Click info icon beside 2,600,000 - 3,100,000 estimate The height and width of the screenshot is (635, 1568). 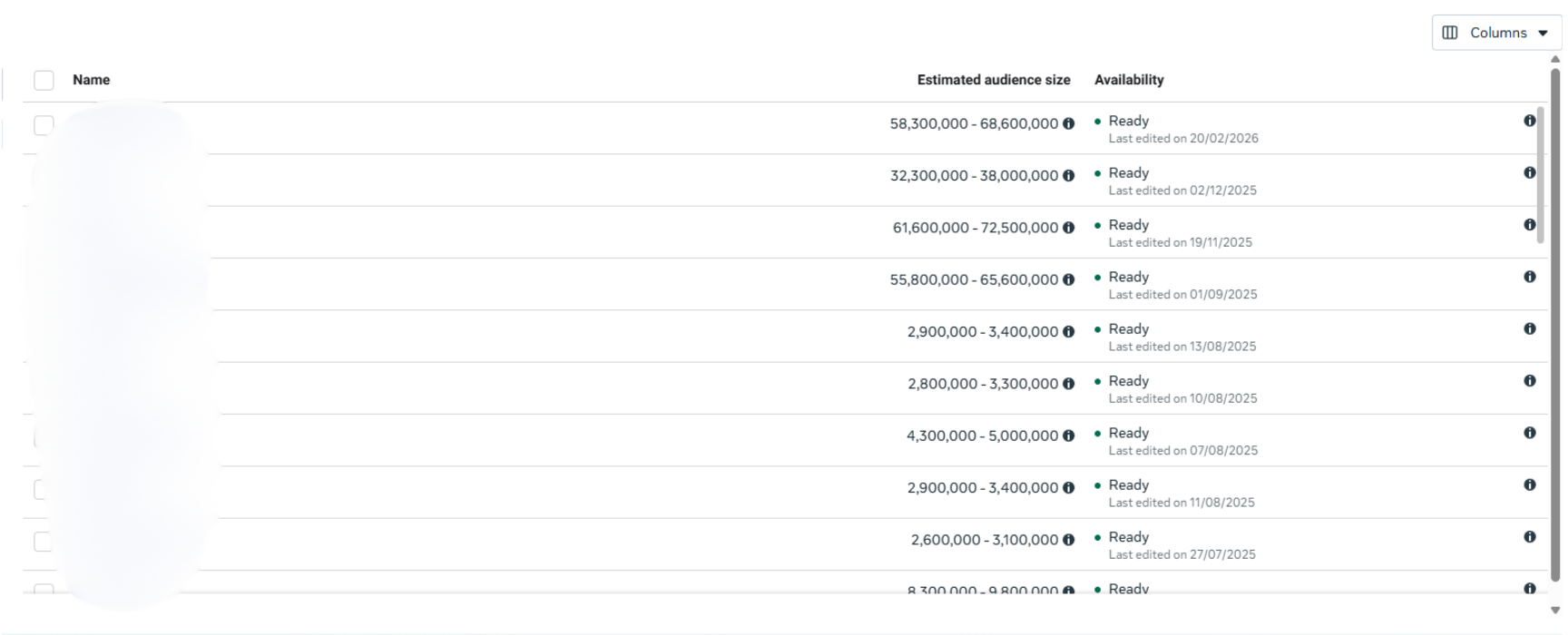coord(1068,540)
